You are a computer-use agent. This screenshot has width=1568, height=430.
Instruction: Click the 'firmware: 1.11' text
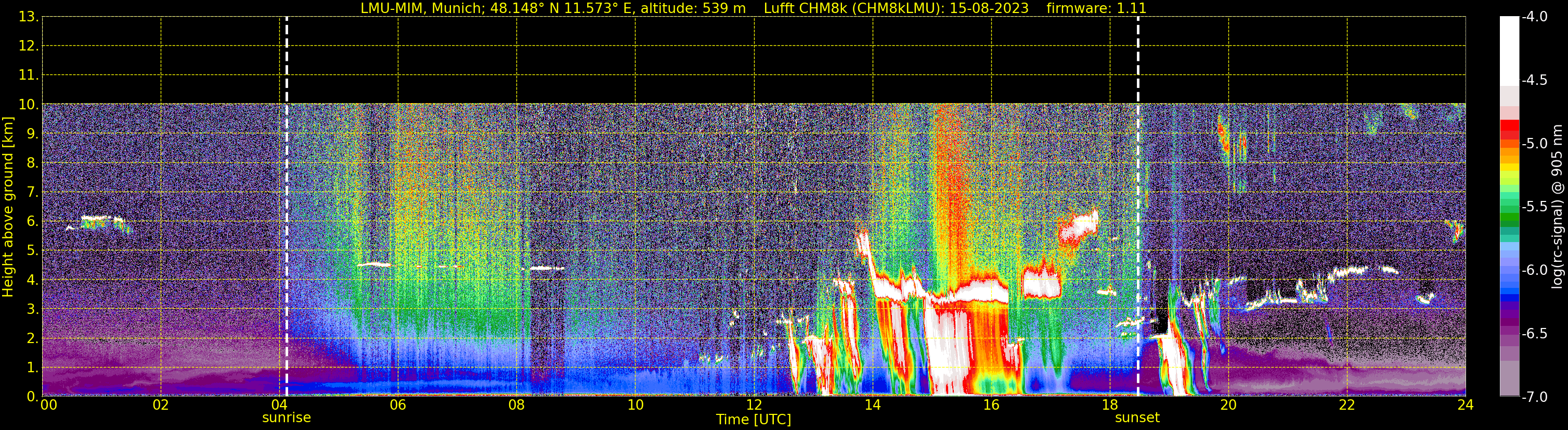pyautogui.click(x=1096, y=8)
